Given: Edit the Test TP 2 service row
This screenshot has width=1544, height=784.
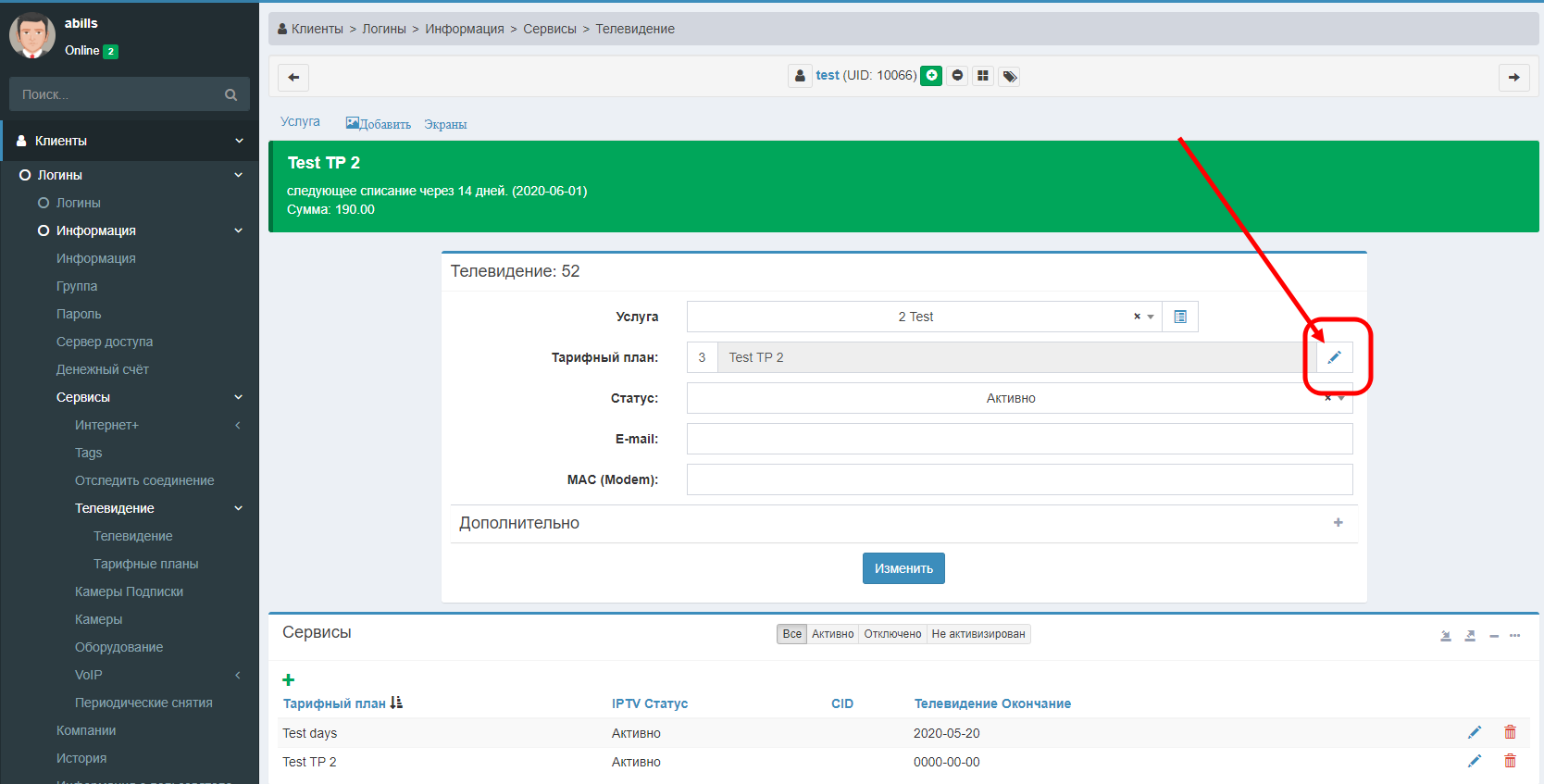Looking at the screenshot, I should pos(1475,761).
